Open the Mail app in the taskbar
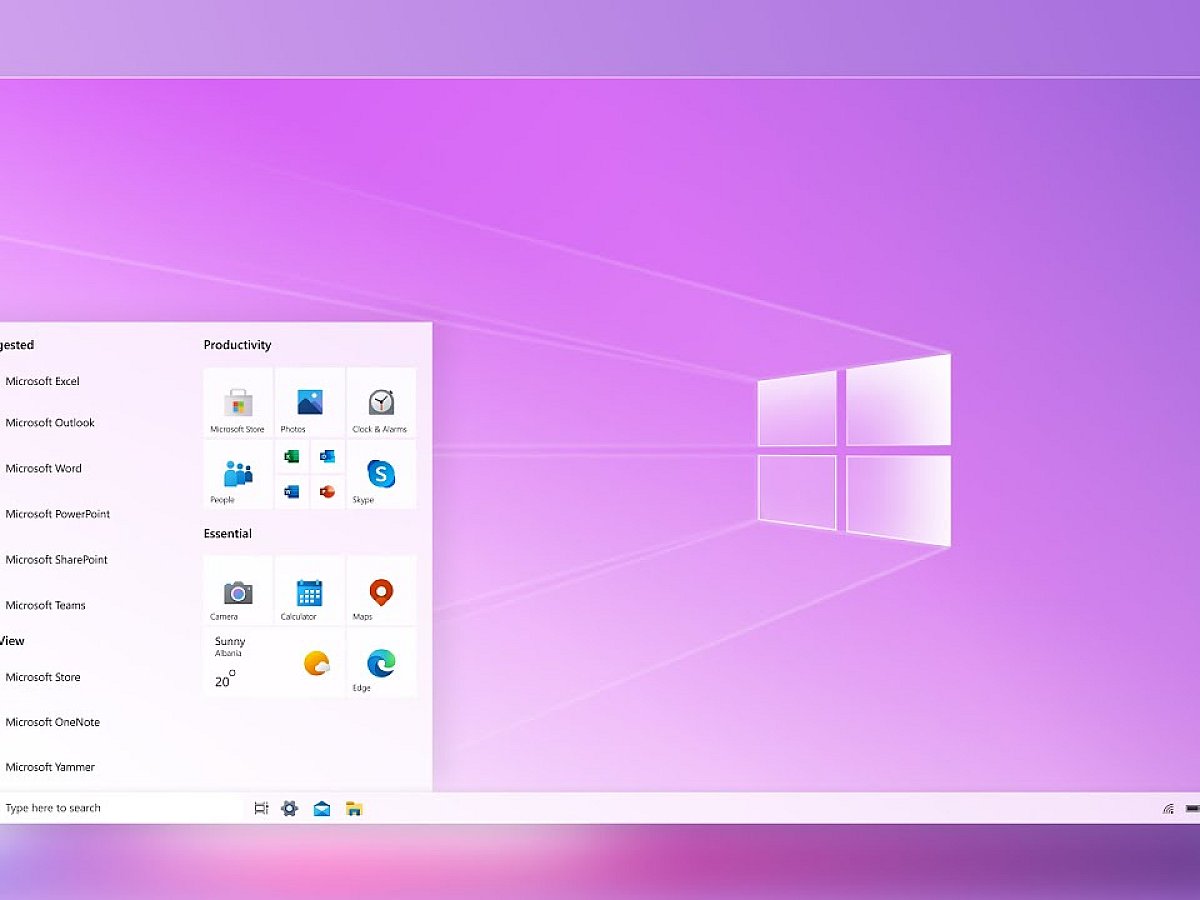The width and height of the screenshot is (1200, 900). pyautogui.click(x=322, y=809)
